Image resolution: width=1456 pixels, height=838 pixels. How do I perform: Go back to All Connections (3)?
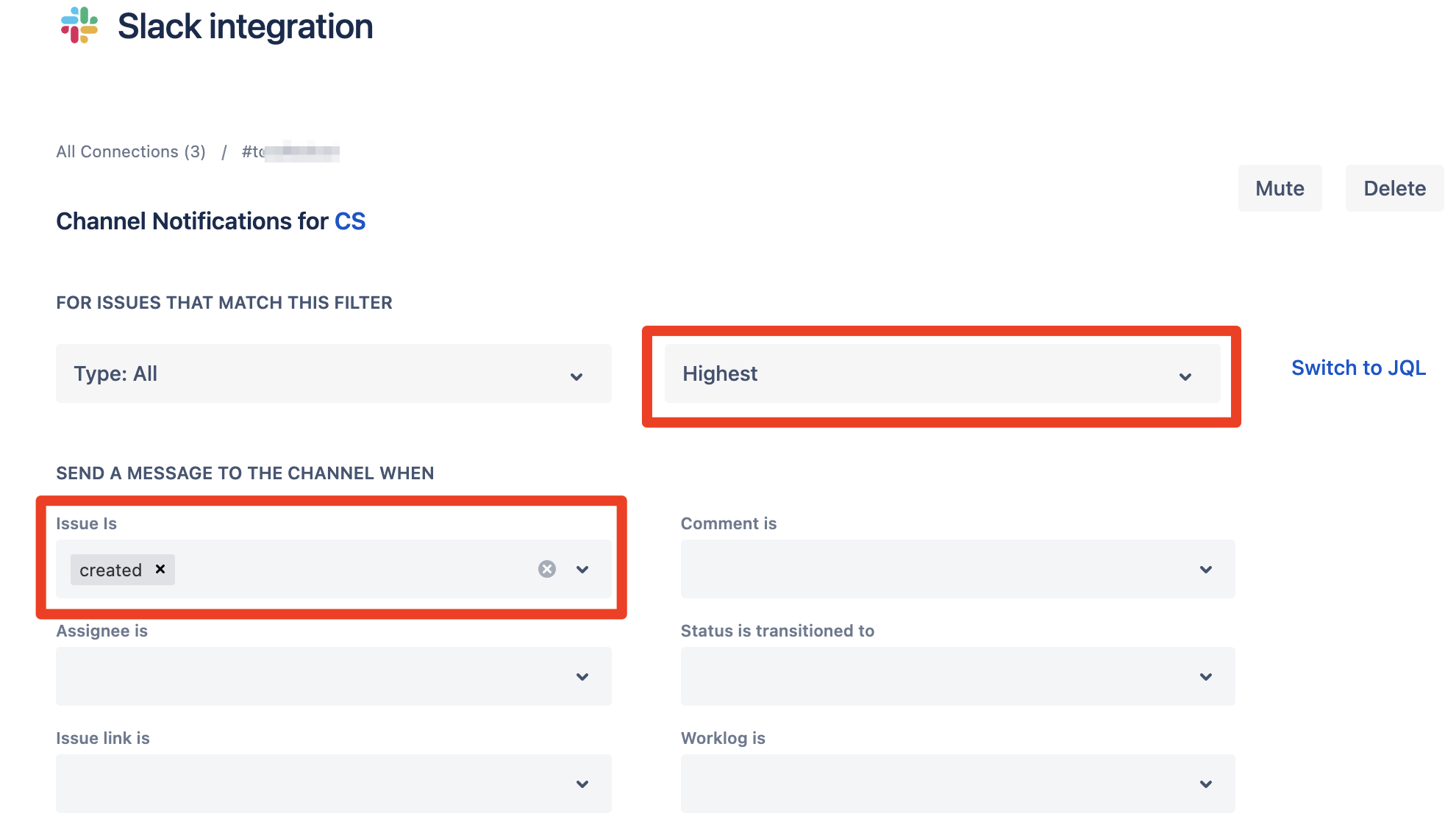(x=131, y=151)
